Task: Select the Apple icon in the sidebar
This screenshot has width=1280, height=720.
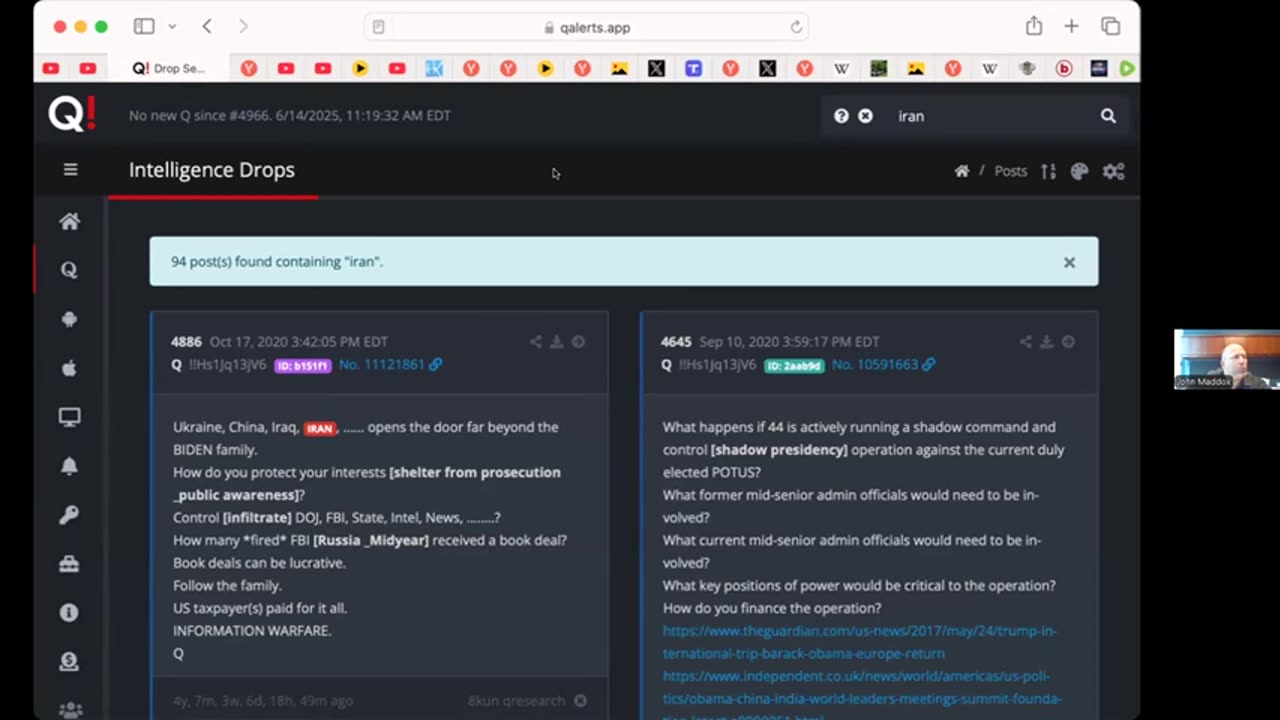Action: tap(69, 368)
